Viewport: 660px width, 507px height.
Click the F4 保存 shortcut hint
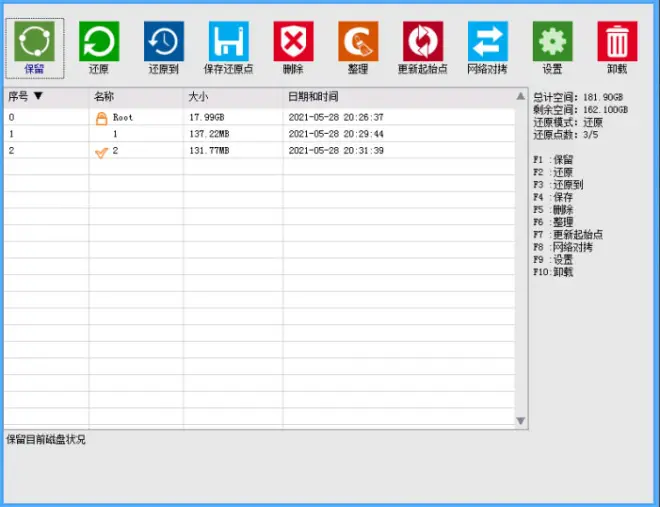pyautogui.click(x=553, y=197)
